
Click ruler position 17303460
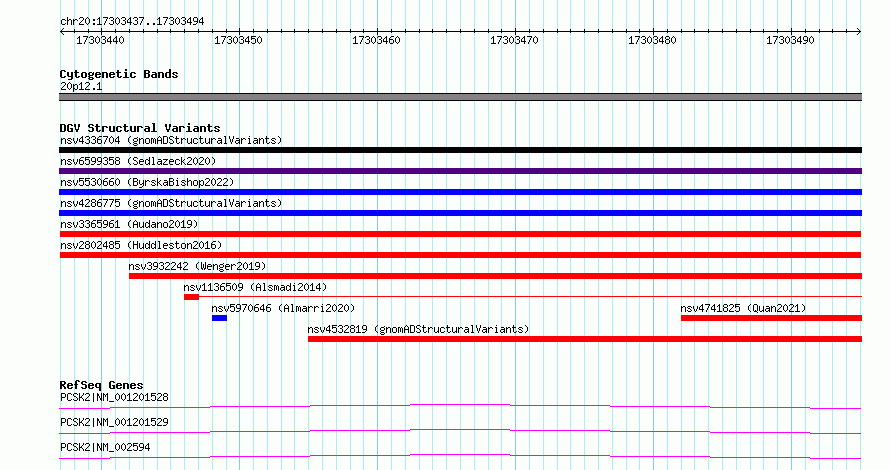click(376, 40)
